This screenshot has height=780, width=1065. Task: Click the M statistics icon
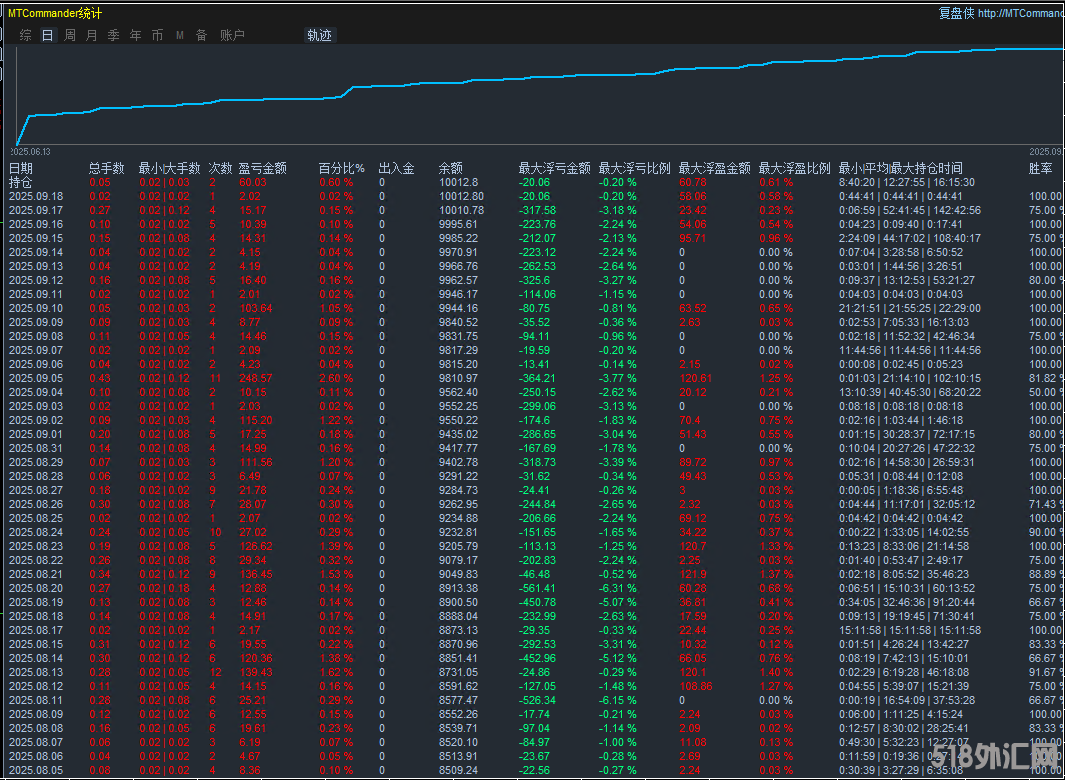[179, 34]
